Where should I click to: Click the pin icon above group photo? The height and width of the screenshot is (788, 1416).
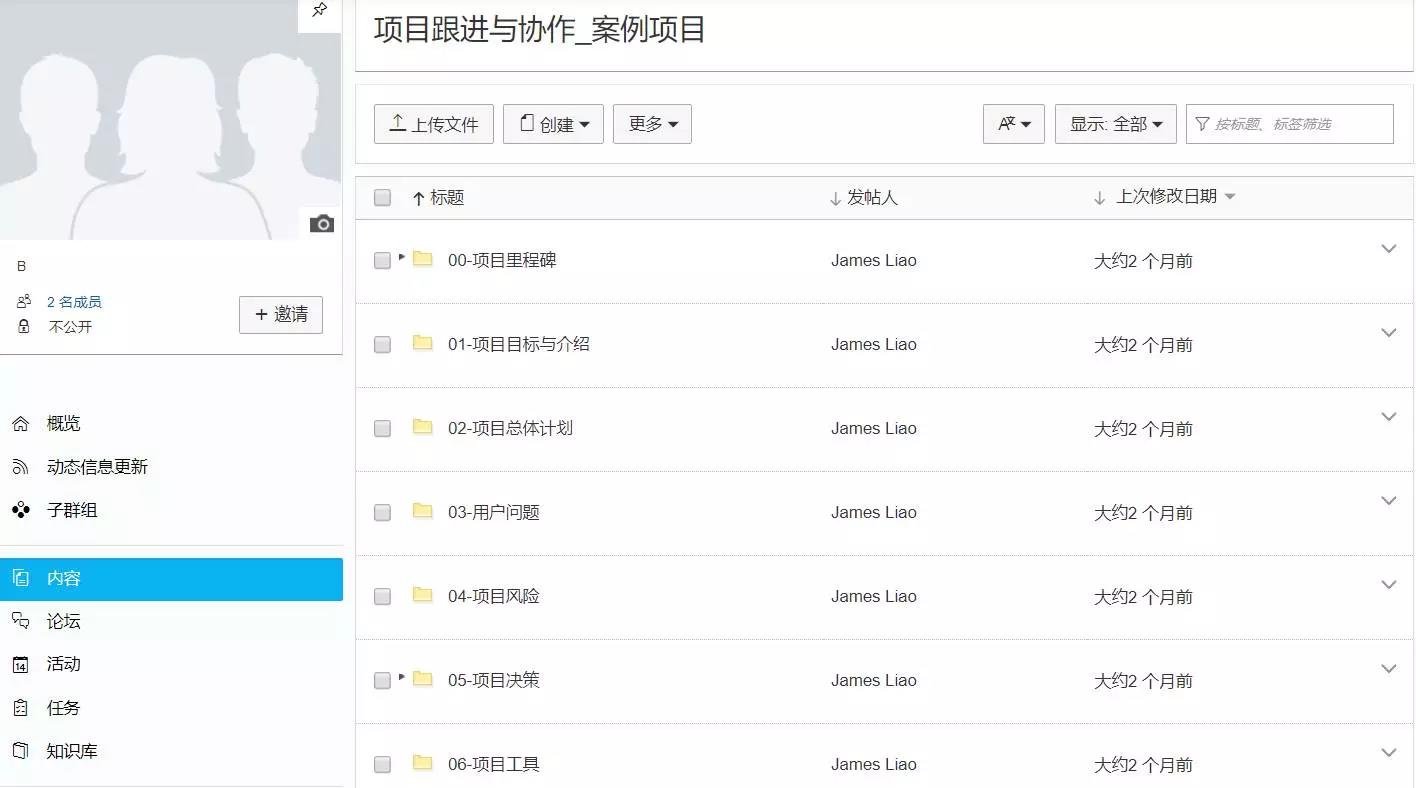coord(320,10)
